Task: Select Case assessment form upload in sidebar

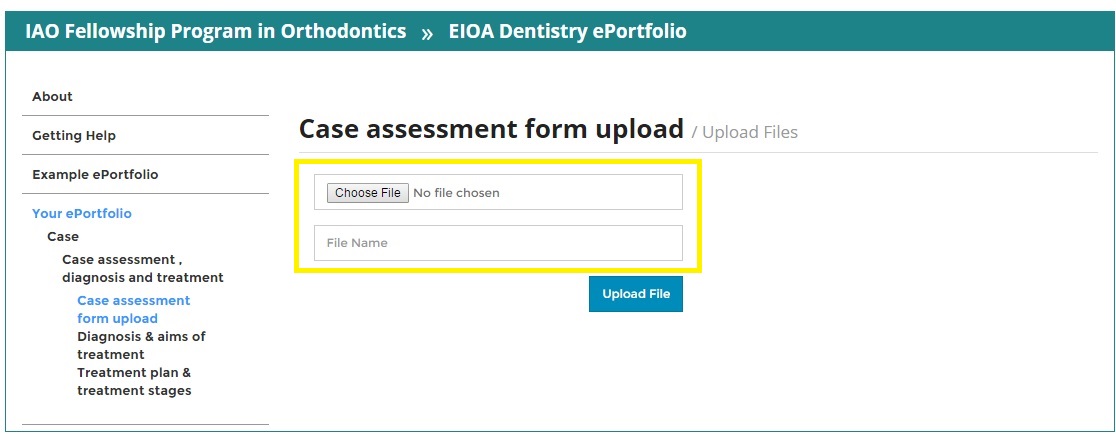Action: click(133, 309)
